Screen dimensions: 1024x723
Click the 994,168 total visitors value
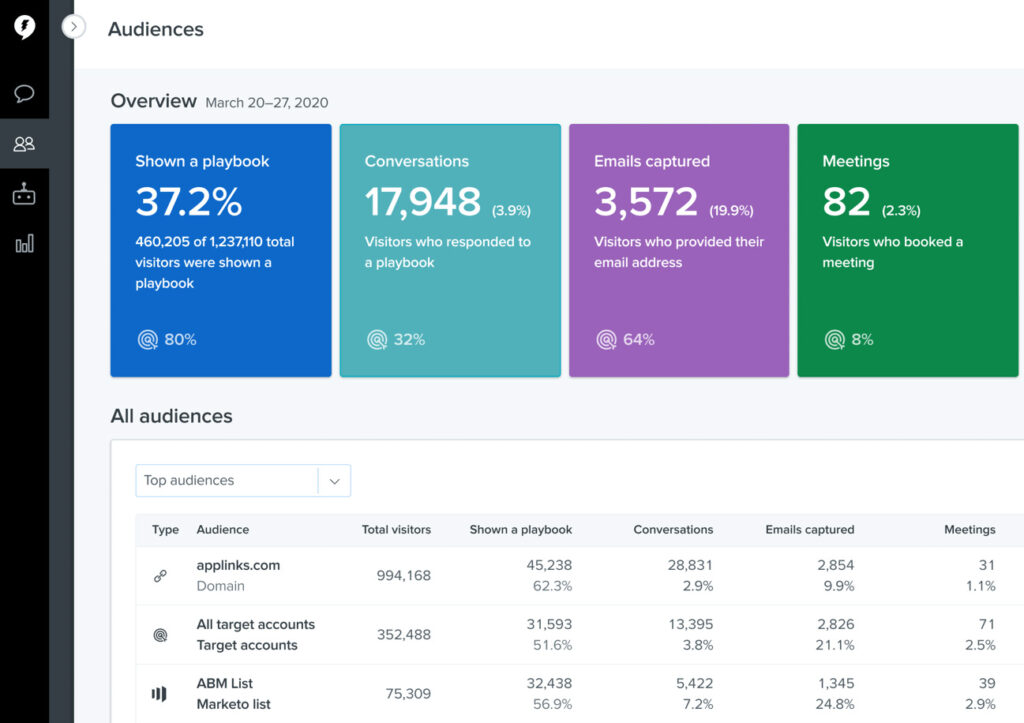[404, 575]
